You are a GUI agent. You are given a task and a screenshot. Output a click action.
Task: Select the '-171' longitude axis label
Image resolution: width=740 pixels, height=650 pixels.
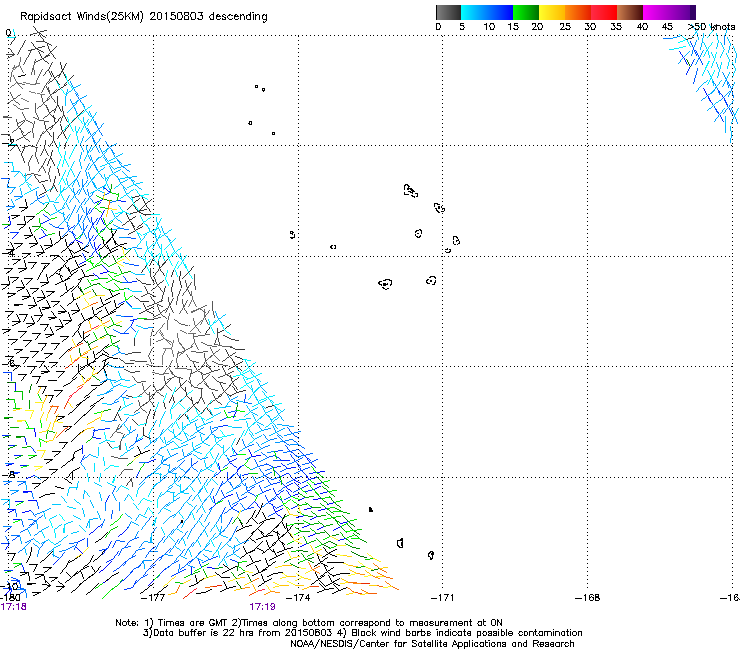click(x=442, y=598)
